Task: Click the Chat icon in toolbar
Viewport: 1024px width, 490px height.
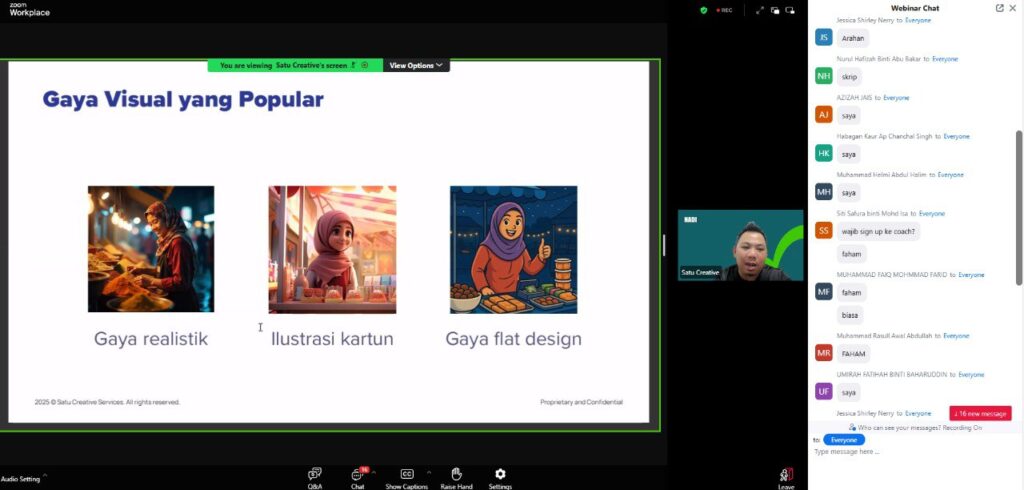Action: [357, 475]
